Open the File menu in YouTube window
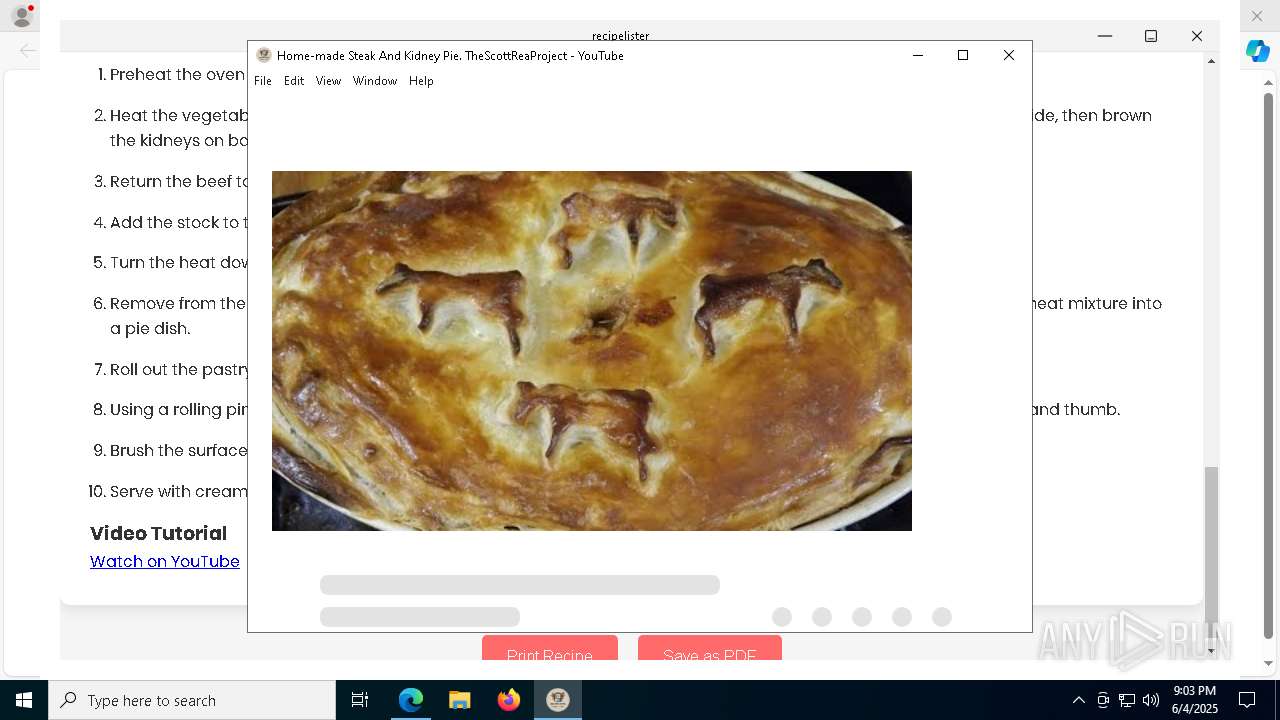Image resolution: width=1280 pixels, height=720 pixels. tap(262, 81)
